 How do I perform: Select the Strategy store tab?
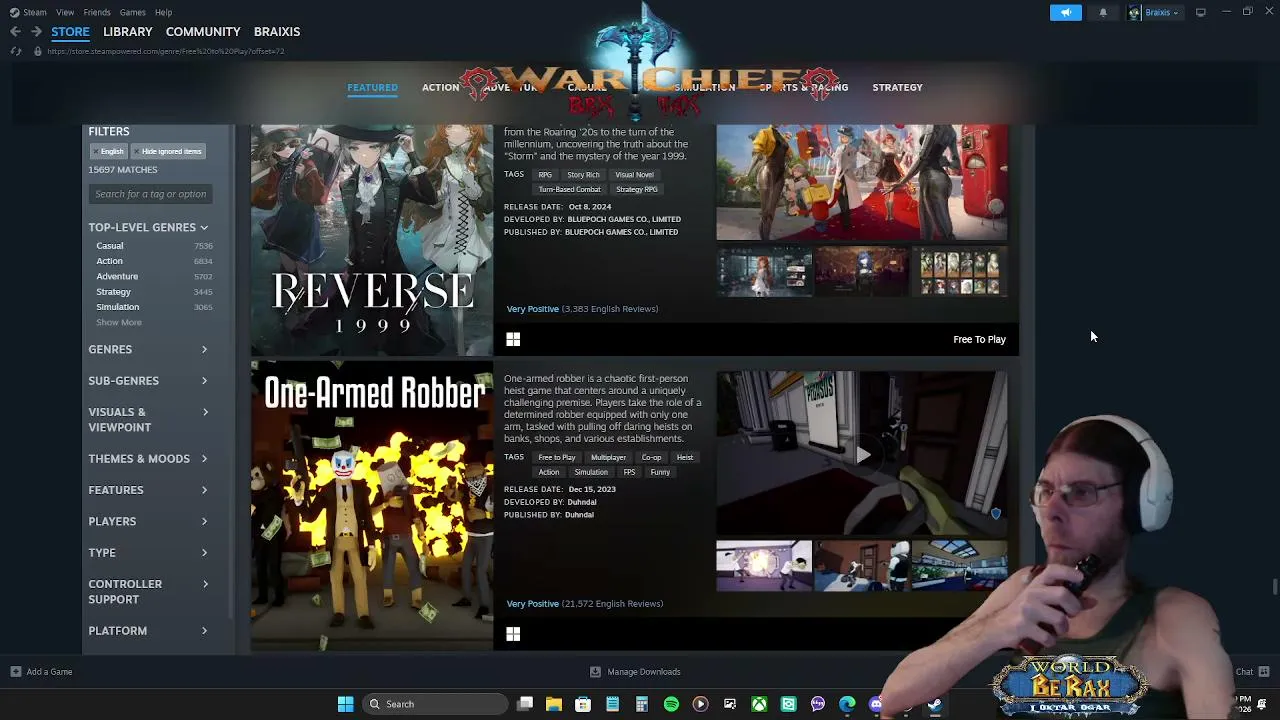pos(897,88)
